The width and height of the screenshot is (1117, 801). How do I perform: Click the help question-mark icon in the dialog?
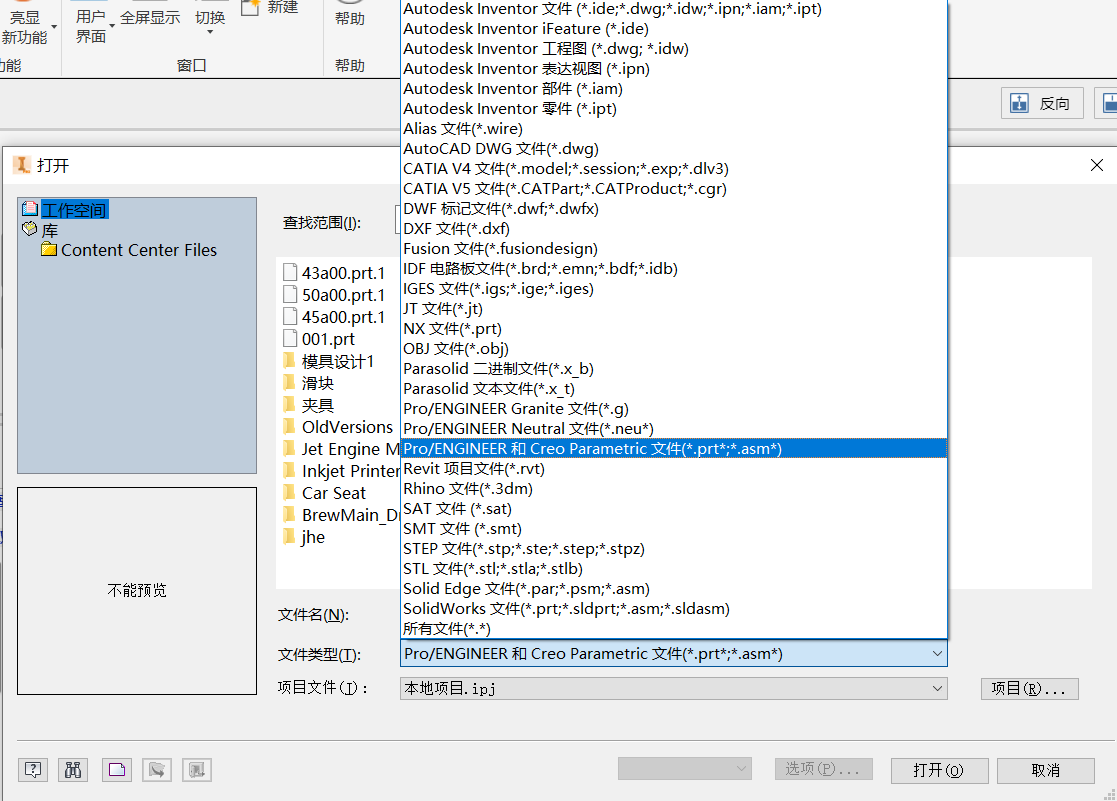[33, 770]
